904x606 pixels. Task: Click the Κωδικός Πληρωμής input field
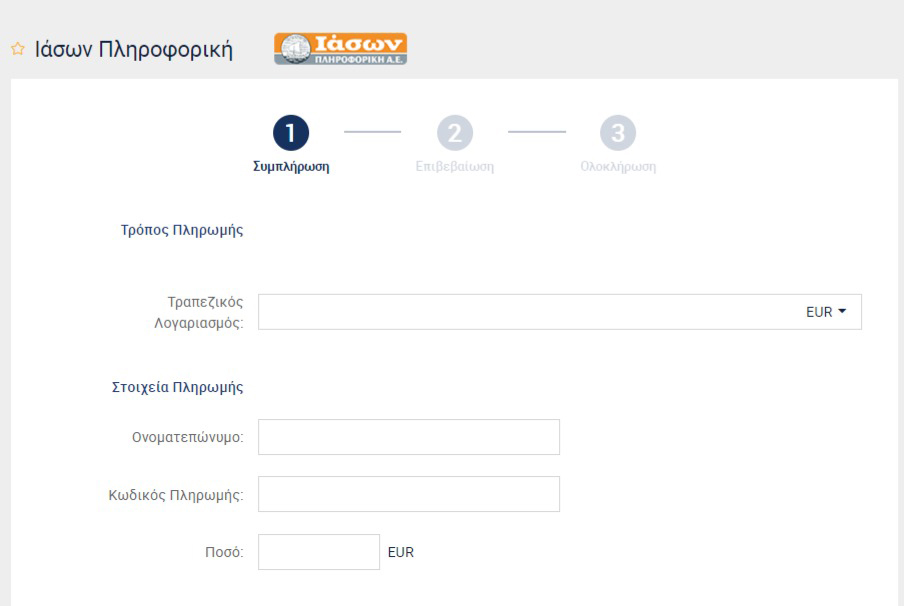coord(409,494)
